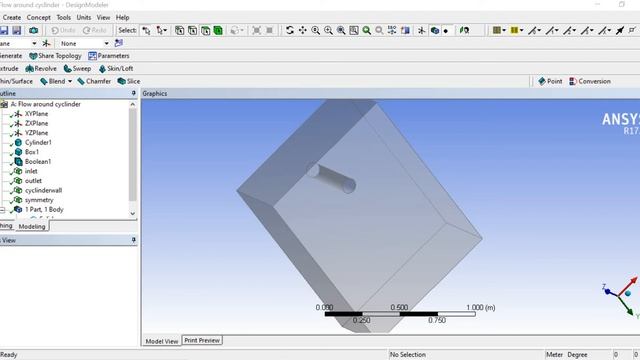Select A: Flow around cyclinder root node
This screenshot has height=360, width=640.
coord(45,104)
